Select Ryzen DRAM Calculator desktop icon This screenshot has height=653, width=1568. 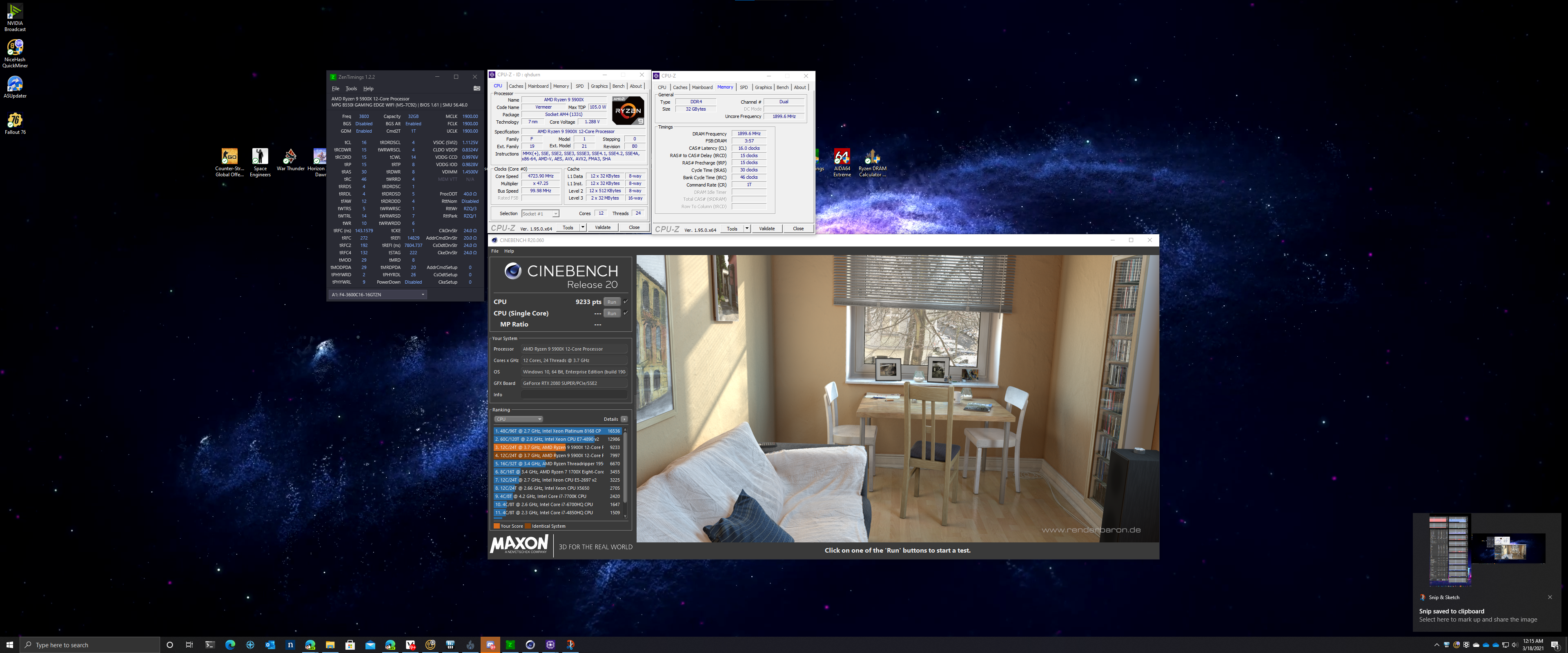point(872,162)
